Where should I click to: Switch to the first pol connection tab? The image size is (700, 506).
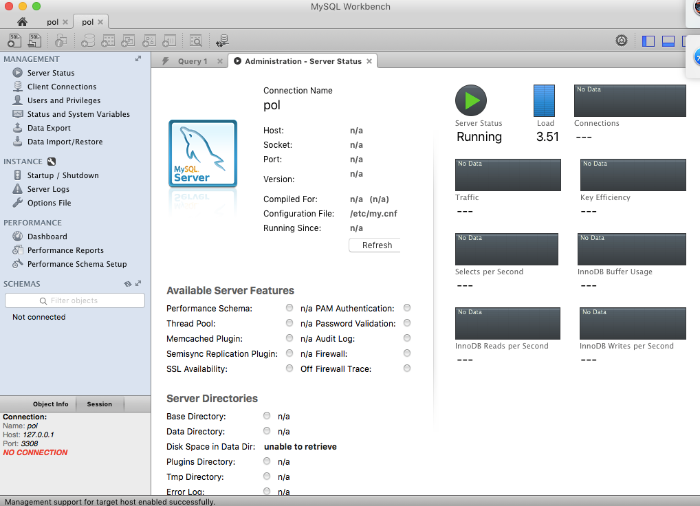(52, 22)
